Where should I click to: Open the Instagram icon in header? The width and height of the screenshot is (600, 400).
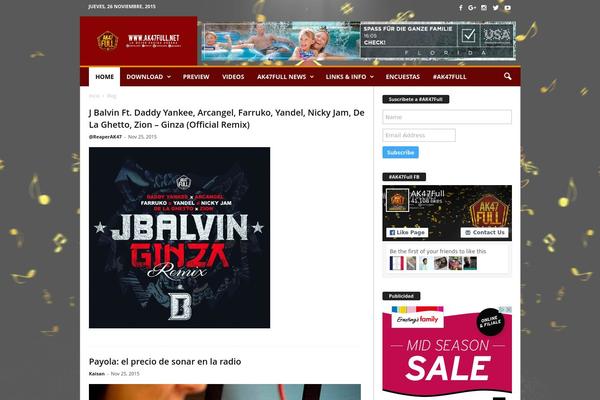tap(484, 8)
